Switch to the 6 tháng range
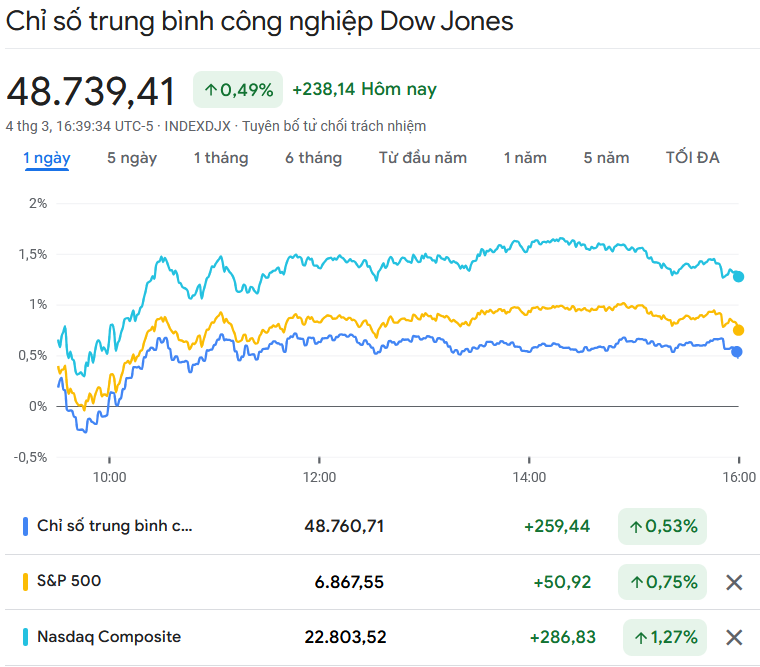The image size is (760, 667). click(x=313, y=158)
